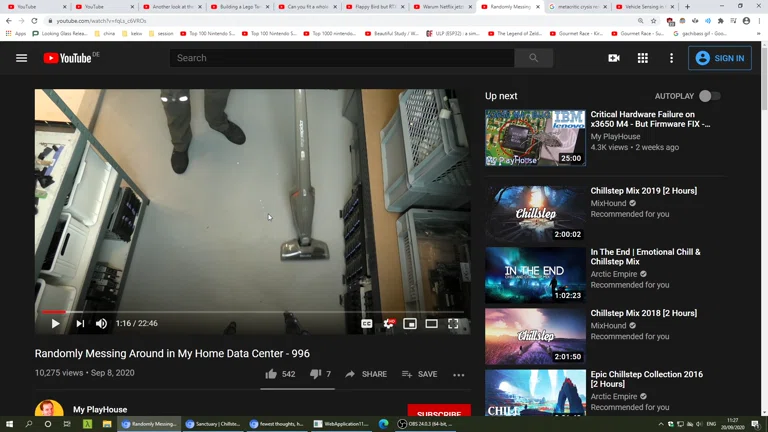Click the search magnifier button

pyautogui.click(x=533, y=58)
